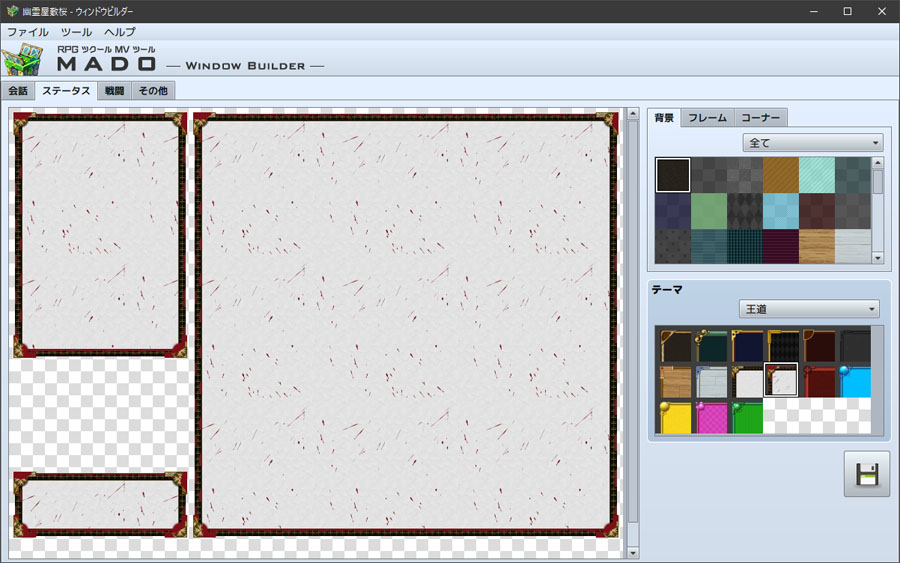Image resolution: width=900 pixels, height=563 pixels.
Task: Open the ファイル menu
Action: tap(28, 32)
